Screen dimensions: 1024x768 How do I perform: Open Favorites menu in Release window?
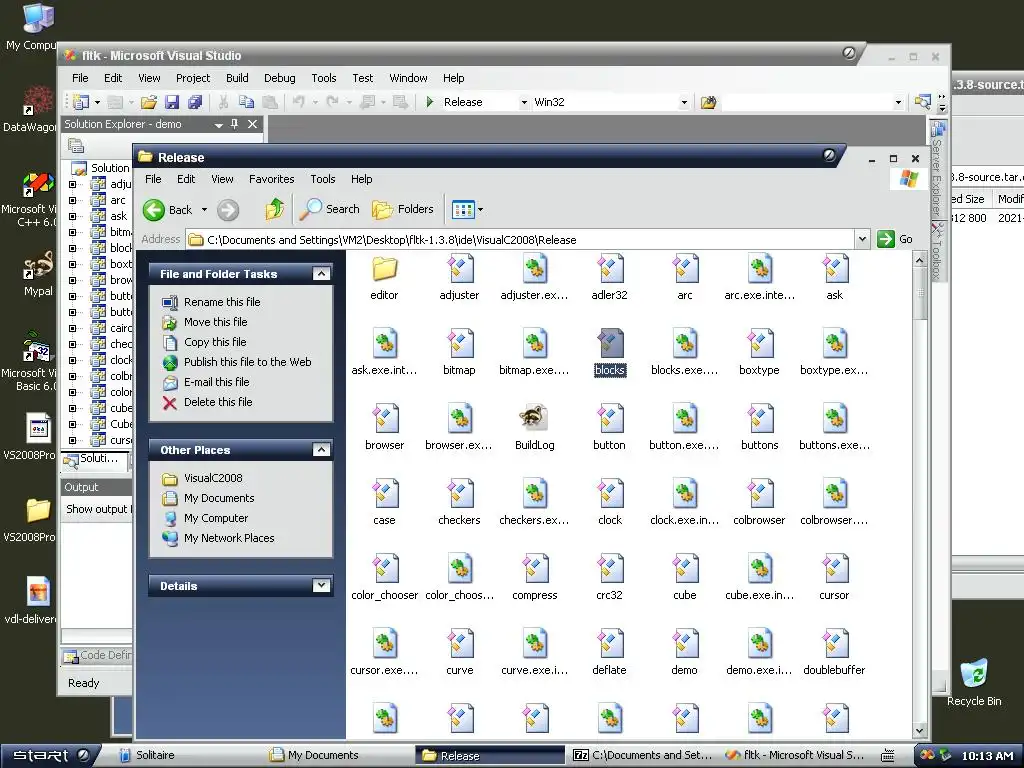271,179
